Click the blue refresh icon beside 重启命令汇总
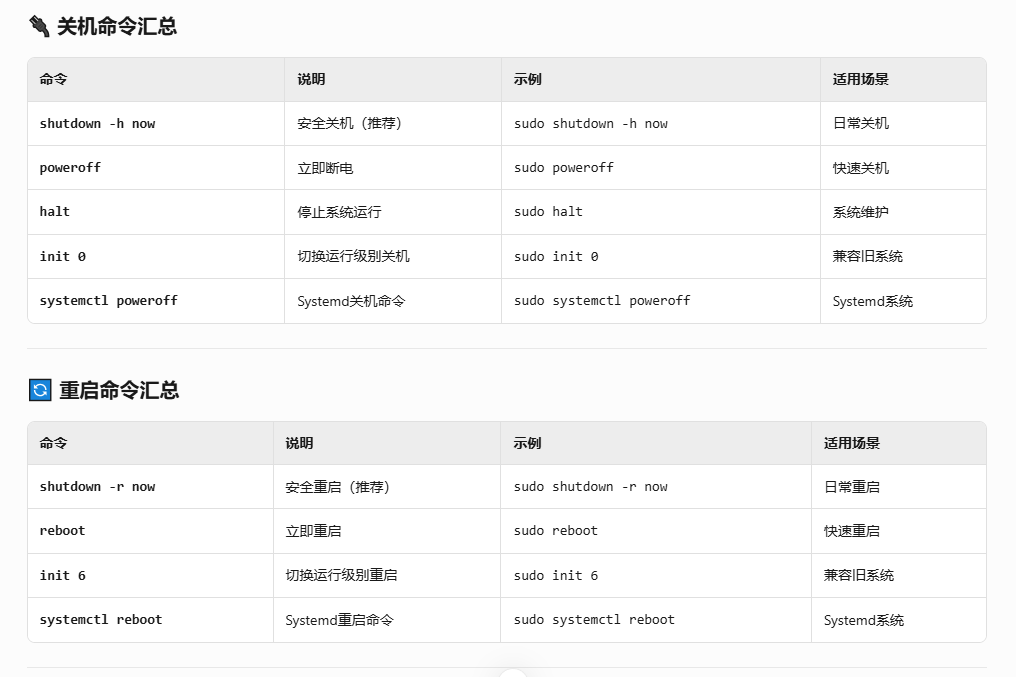 pyautogui.click(x=40, y=390)
